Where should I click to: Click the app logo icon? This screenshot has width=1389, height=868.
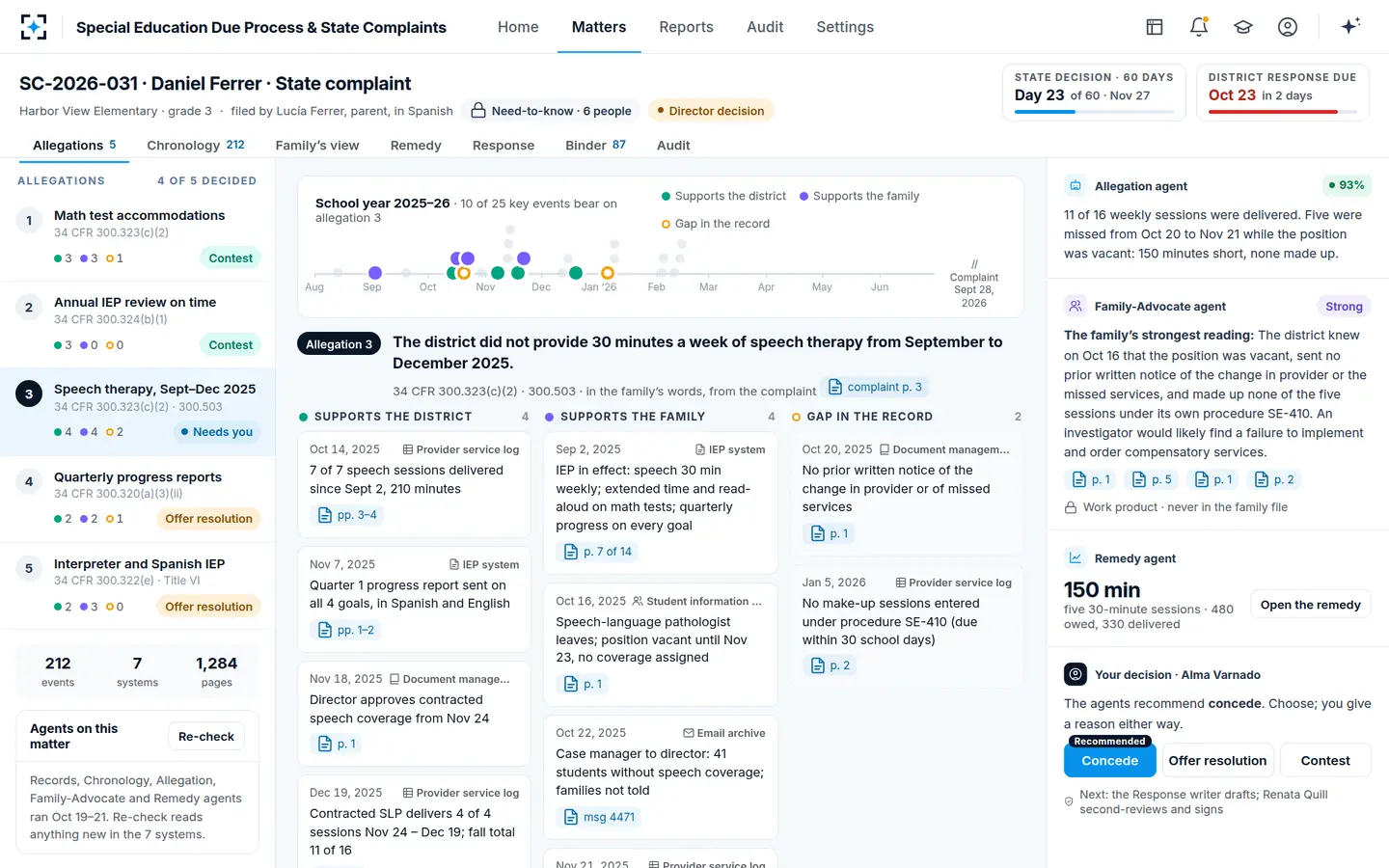pos(34,27)
